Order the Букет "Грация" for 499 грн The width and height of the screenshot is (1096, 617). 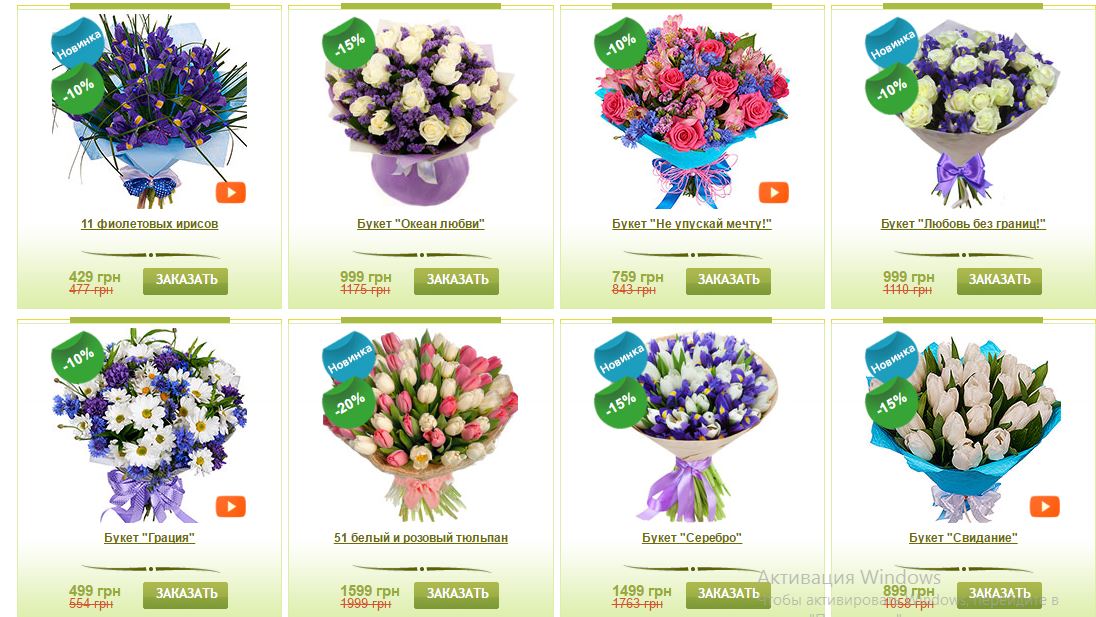pyautogui.click(x=186, y=594)
